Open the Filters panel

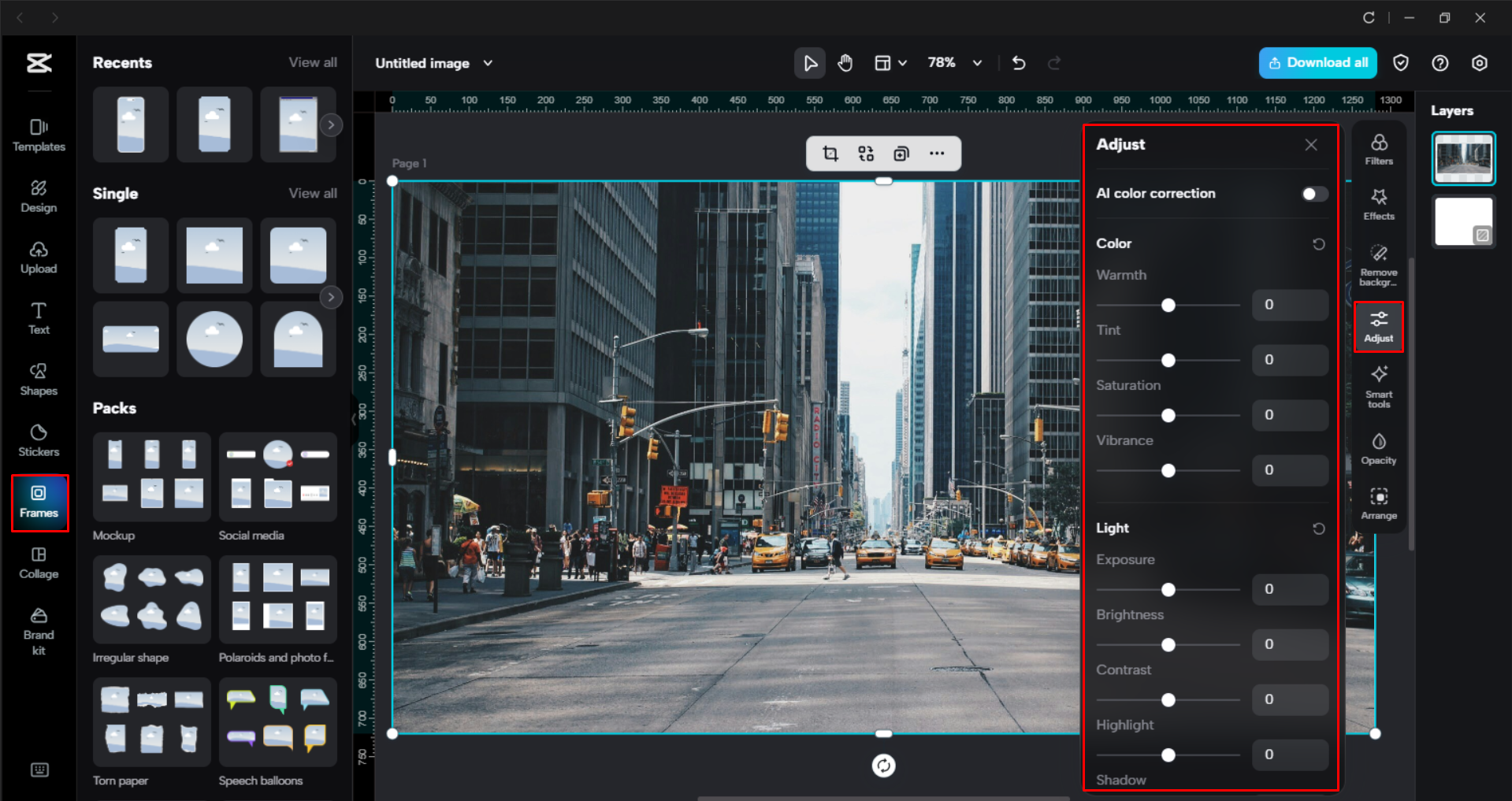coord(1378,148)
